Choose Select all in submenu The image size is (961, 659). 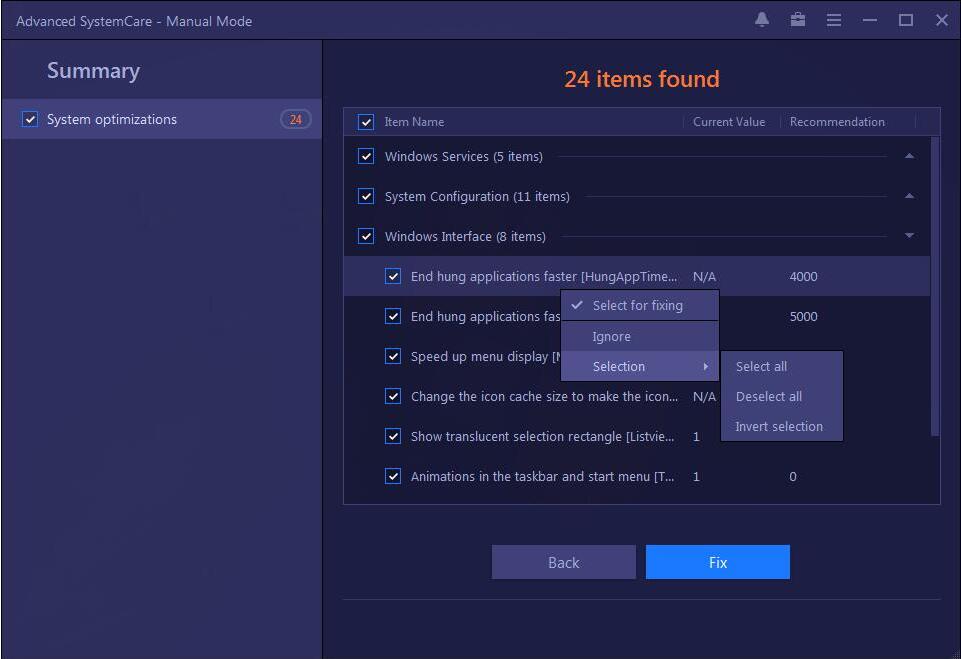point(782,367)
